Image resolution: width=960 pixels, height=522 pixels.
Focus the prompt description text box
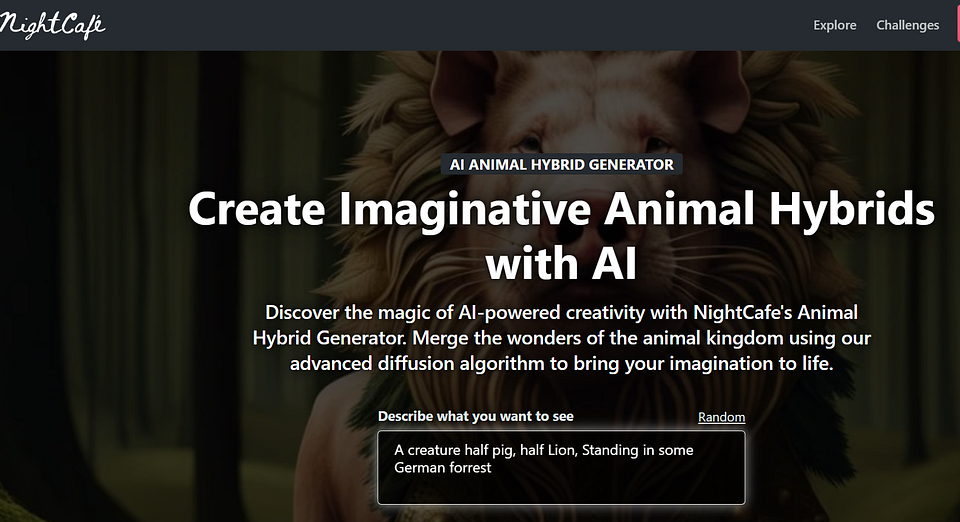[x=561, y=468]
